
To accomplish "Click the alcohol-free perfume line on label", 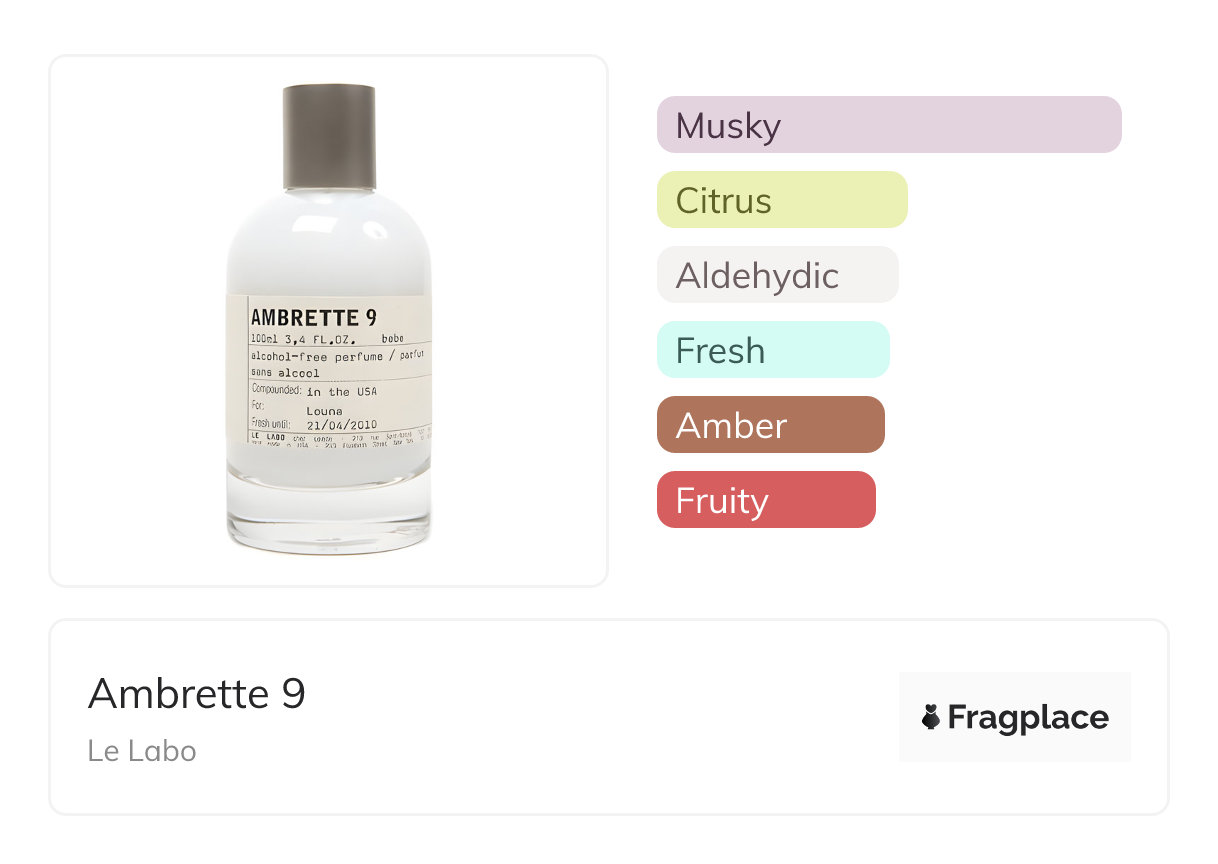I will [x=338, y=356].
